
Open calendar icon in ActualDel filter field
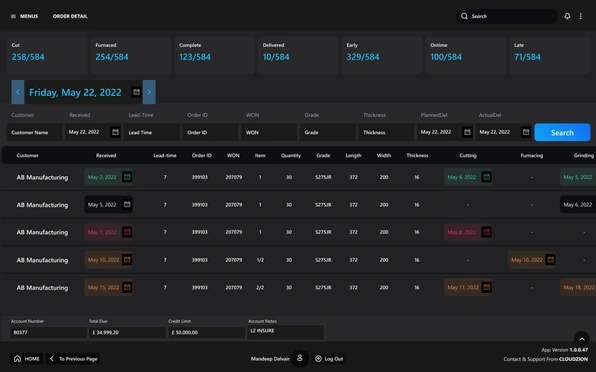526,132
